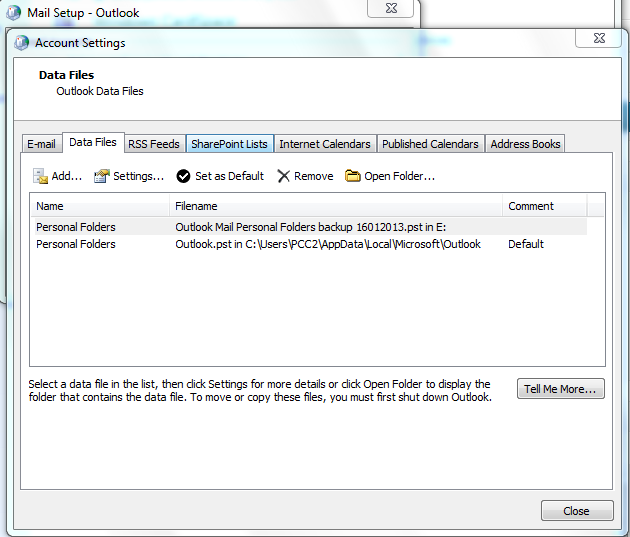Open the Address Books tab

pyautogui.click(x=525, y=144)
